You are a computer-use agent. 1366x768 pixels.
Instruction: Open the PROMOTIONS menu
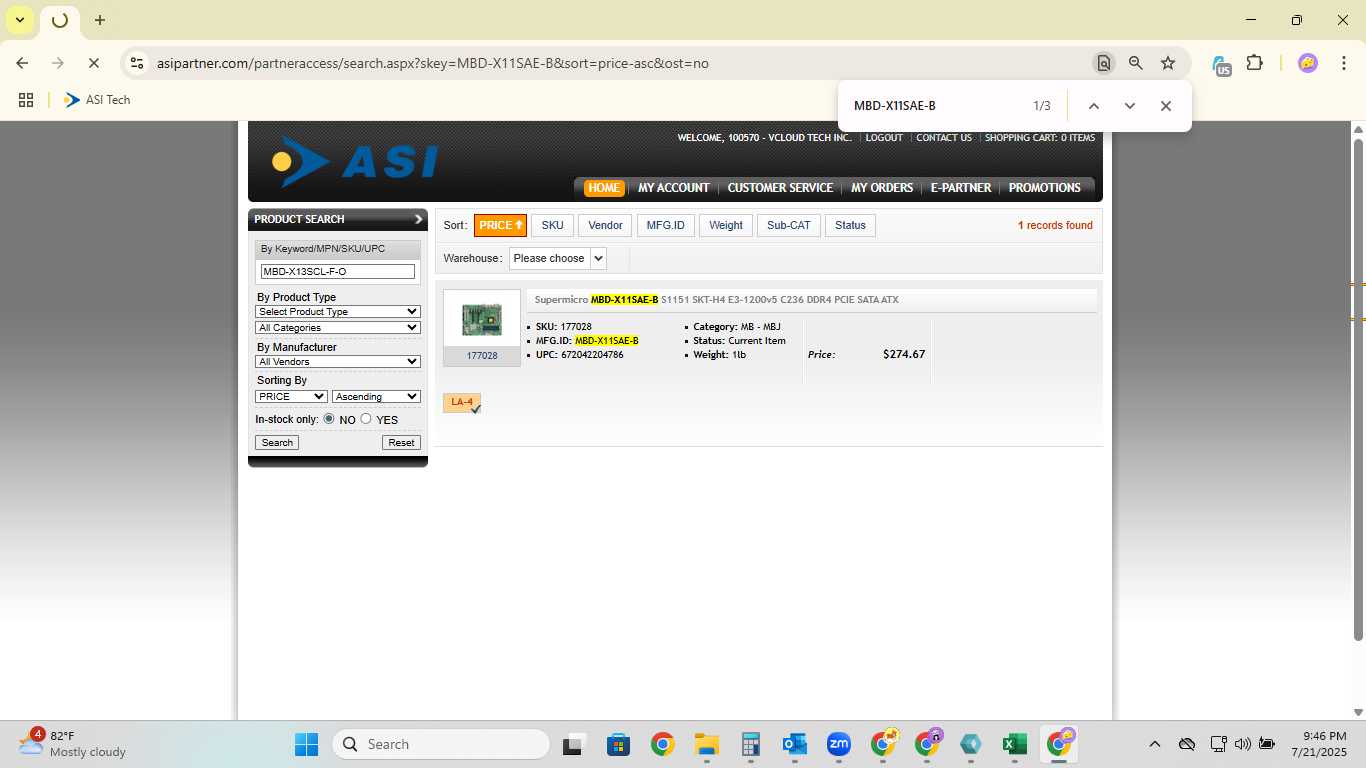click(x=1045, y=188)
